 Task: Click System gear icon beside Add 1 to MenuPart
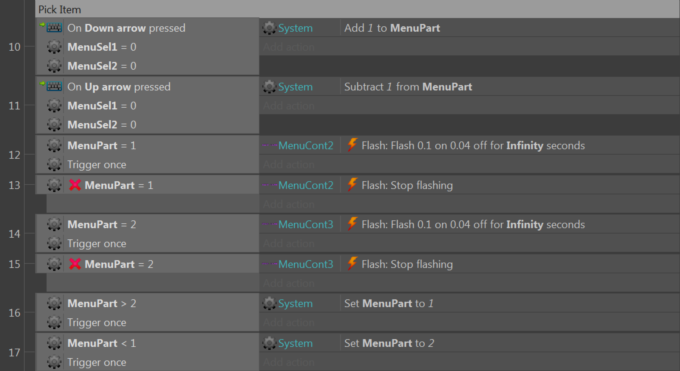269,28
